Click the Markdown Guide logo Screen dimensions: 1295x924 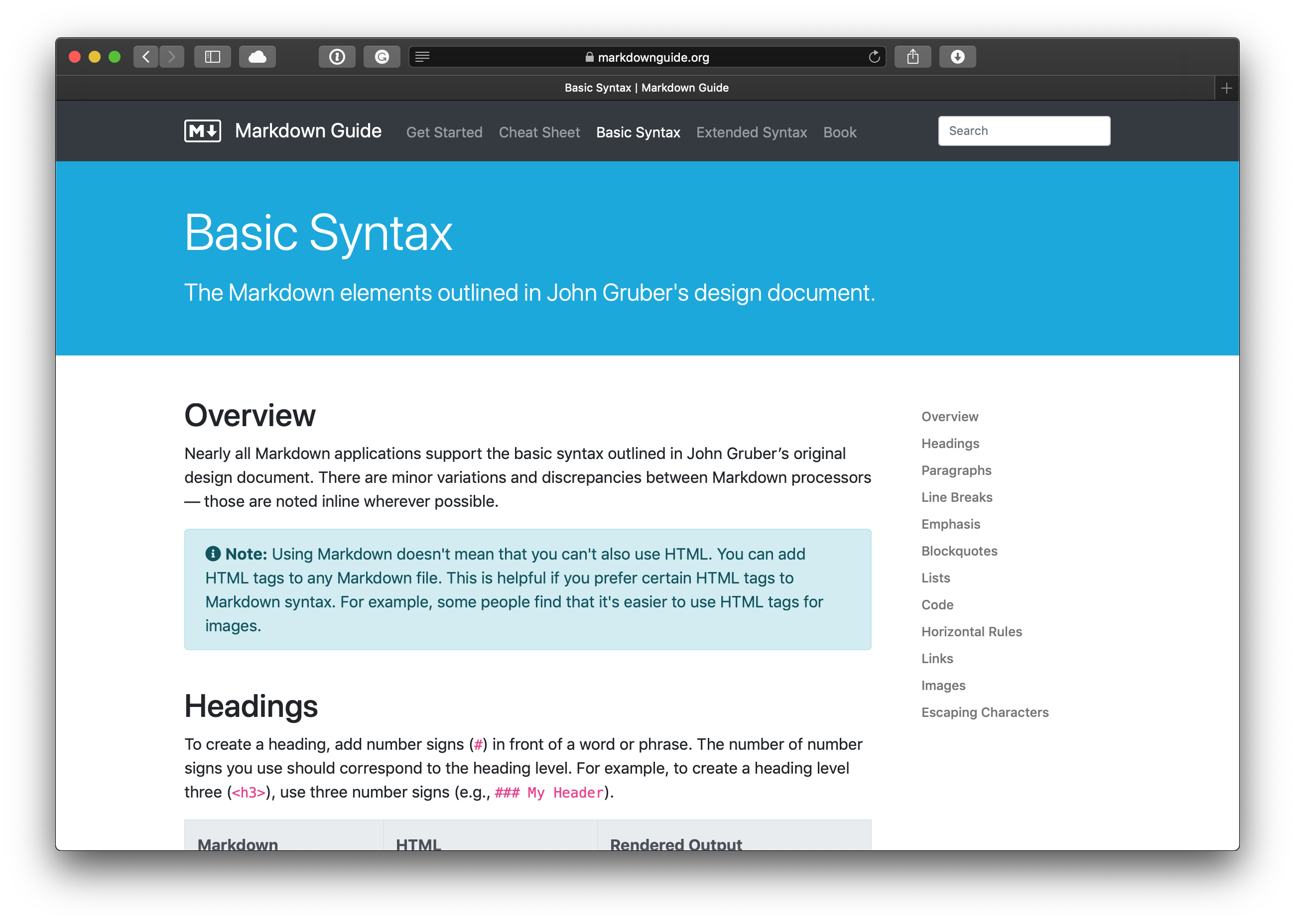point(202,131)
